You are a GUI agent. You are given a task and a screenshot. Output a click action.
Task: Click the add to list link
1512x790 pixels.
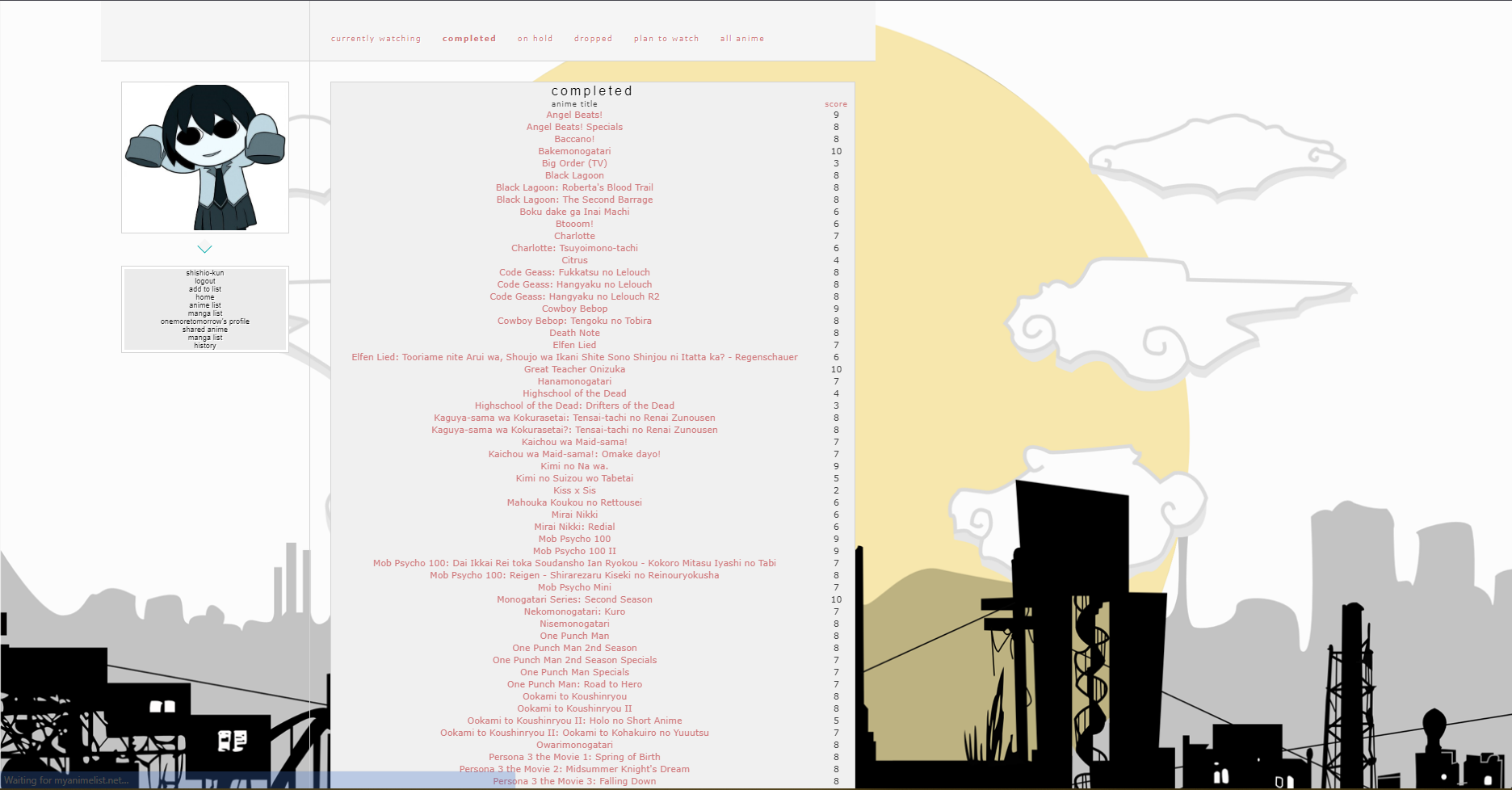tap(205, 289)
